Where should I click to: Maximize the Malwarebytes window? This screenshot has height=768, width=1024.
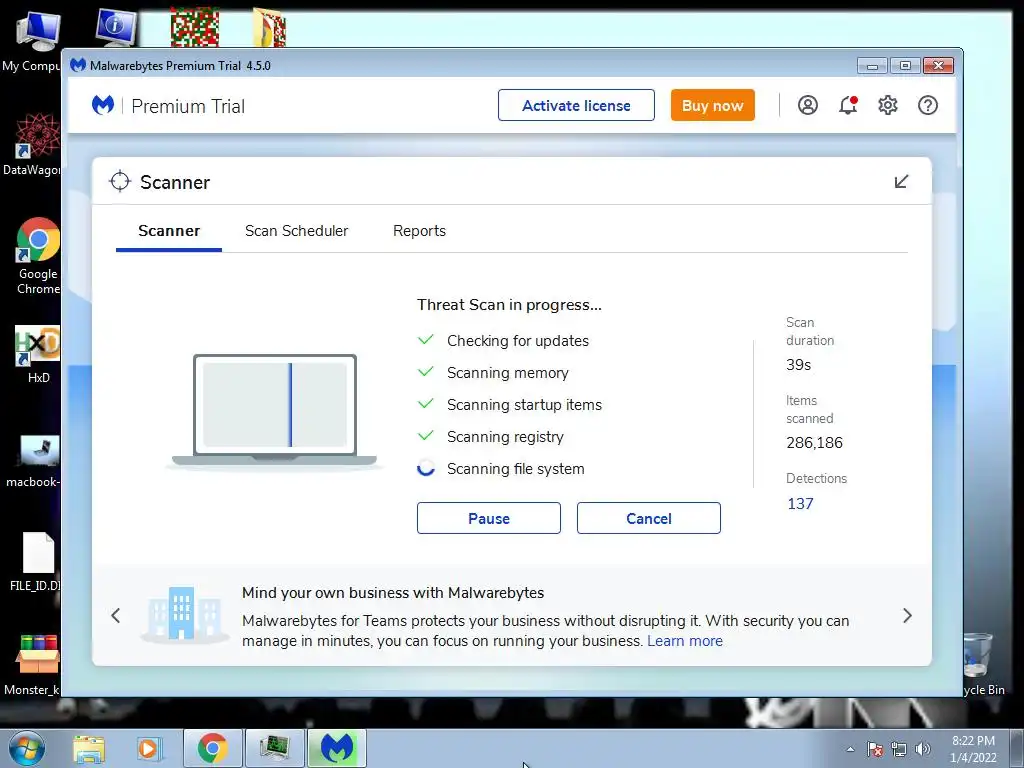(904, 65)
